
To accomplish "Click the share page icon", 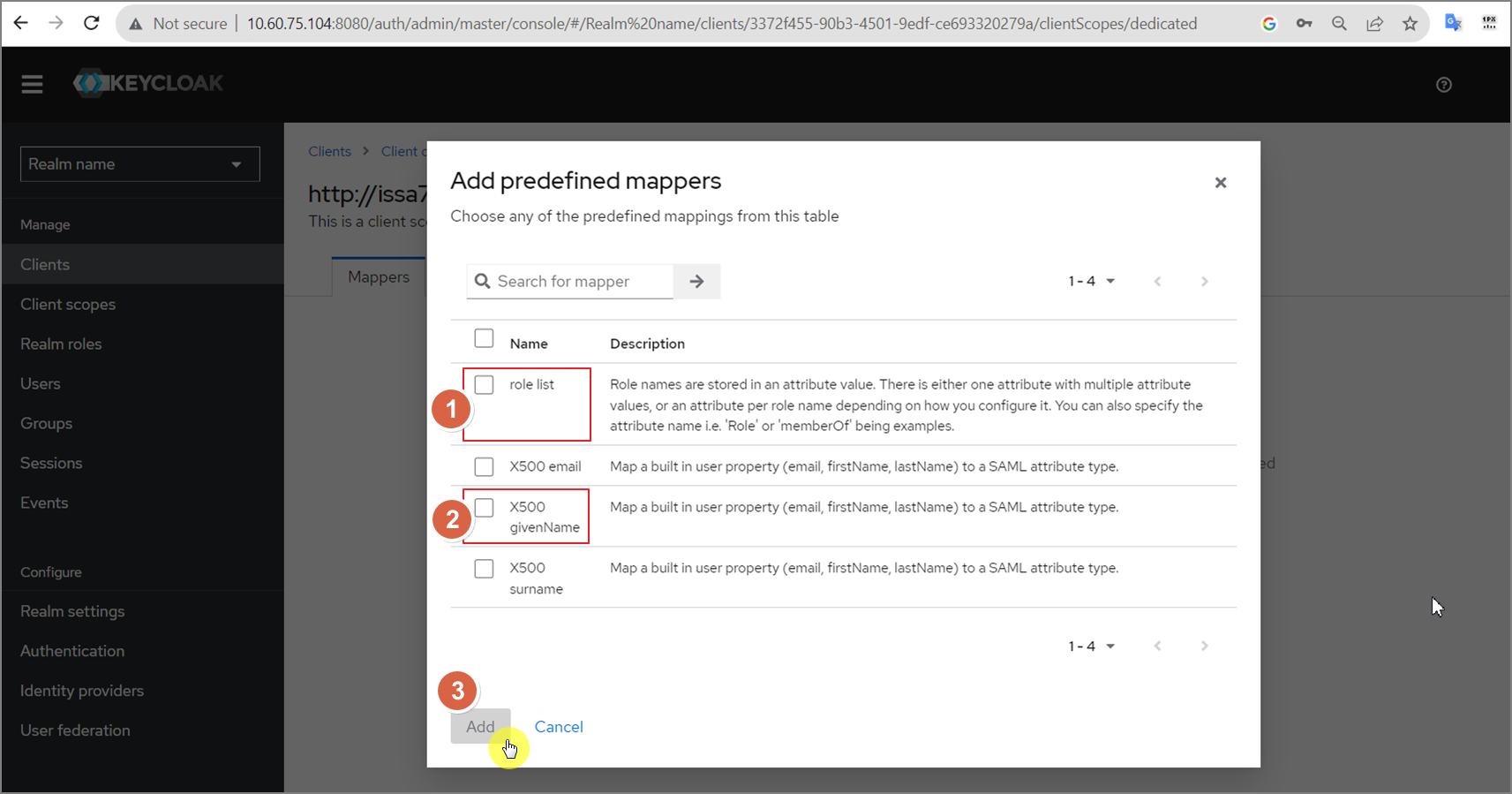I will 1374,24.
